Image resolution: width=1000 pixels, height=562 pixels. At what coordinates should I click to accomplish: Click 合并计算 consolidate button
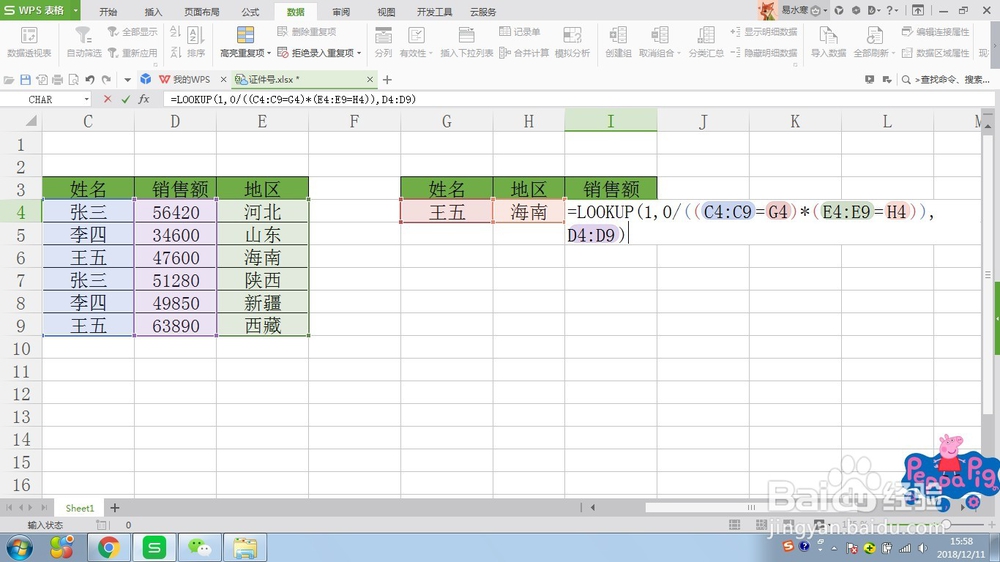tap(524, 53)
